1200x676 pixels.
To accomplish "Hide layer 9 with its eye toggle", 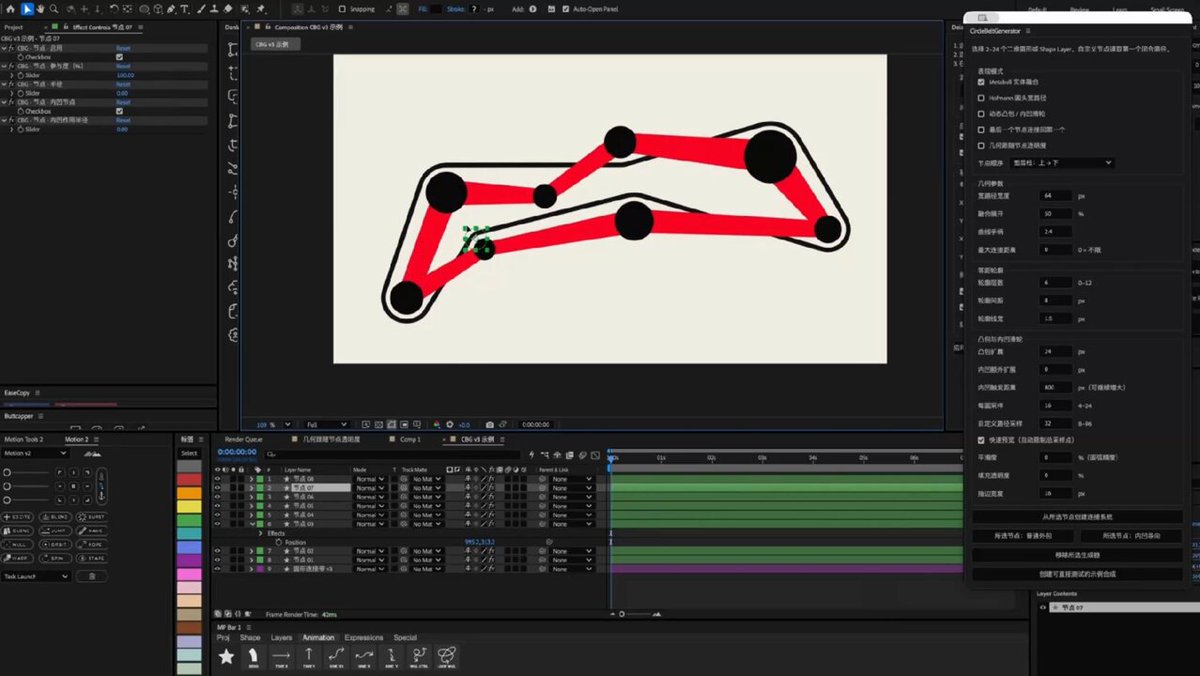I will [x=218, y=568].
